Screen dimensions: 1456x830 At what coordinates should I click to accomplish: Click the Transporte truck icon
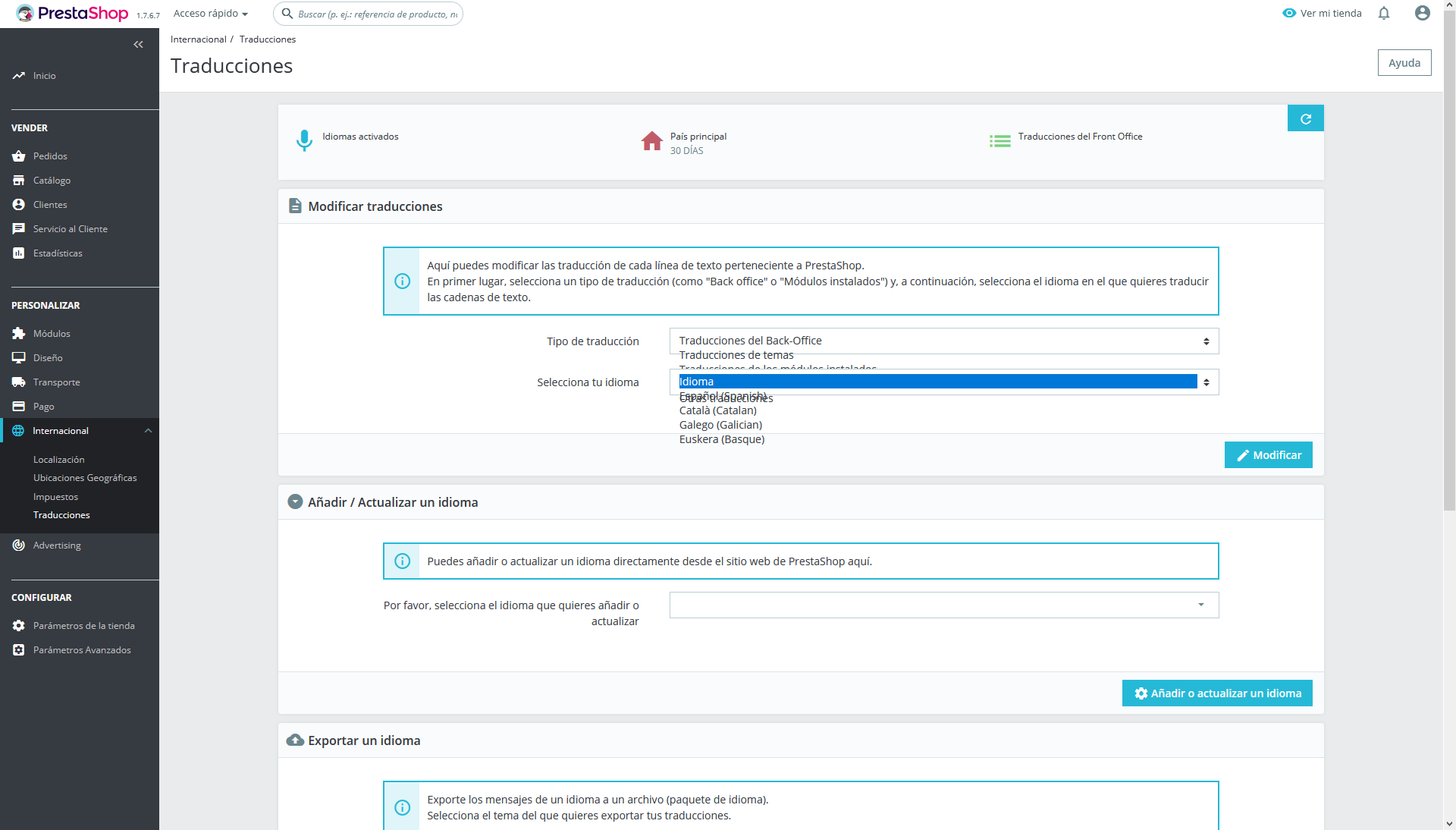pos(19,382)
